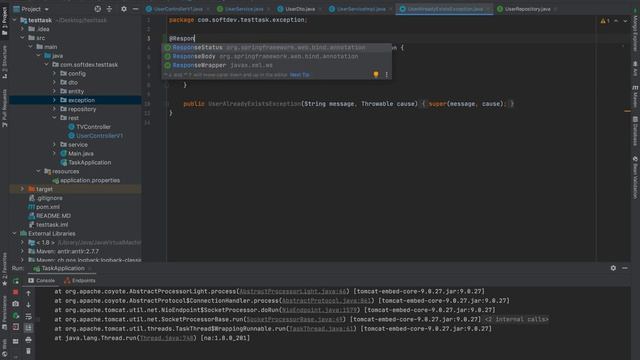Screen dimensions: 640x360
Task: Select application.properties in project tree
Action: (x=90, y=180)
